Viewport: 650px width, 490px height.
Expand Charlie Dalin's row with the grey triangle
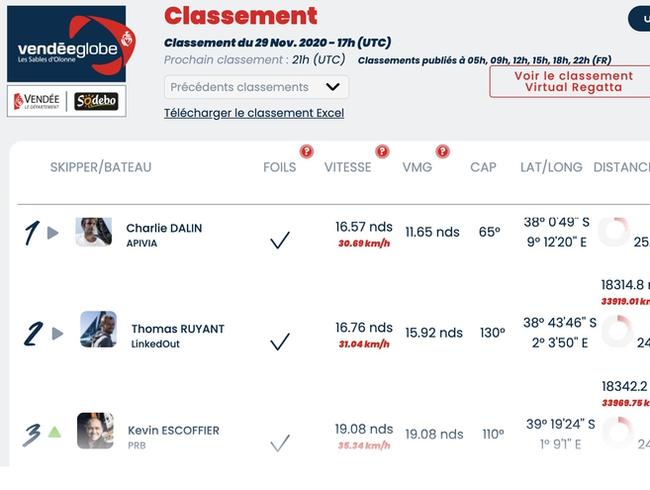pyautogui.click(x=53, y=233)
